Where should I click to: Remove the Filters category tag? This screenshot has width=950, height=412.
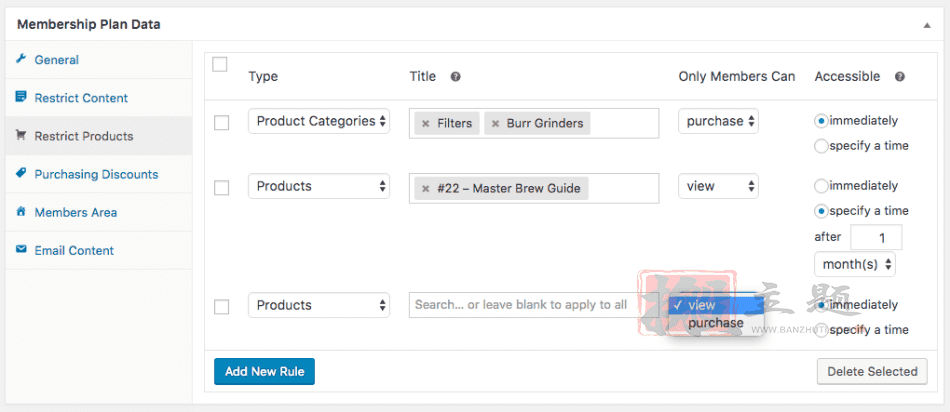coord(425,124)
